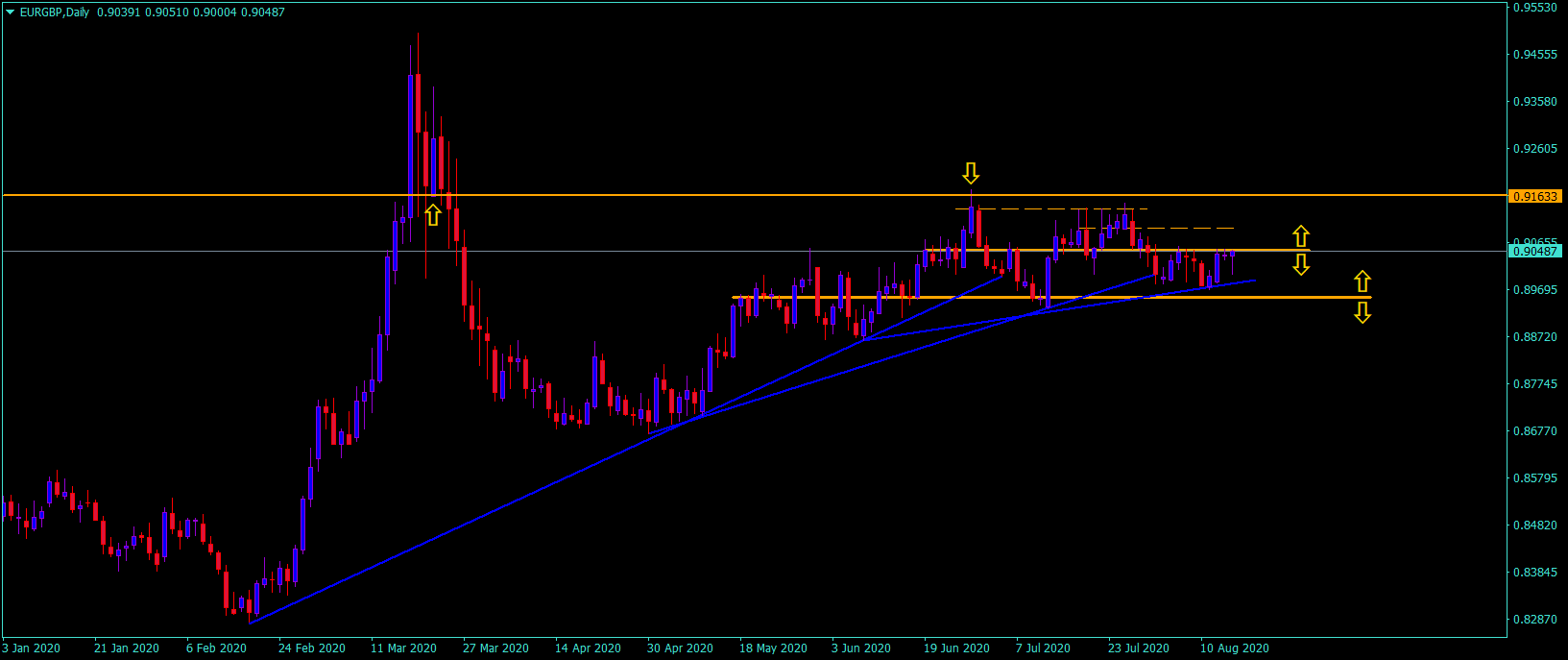Image resolution: width=1568 pixels, height=660 pixels.
Task: Click the 0.92605 price axis label
Action: click(1534, 149)
